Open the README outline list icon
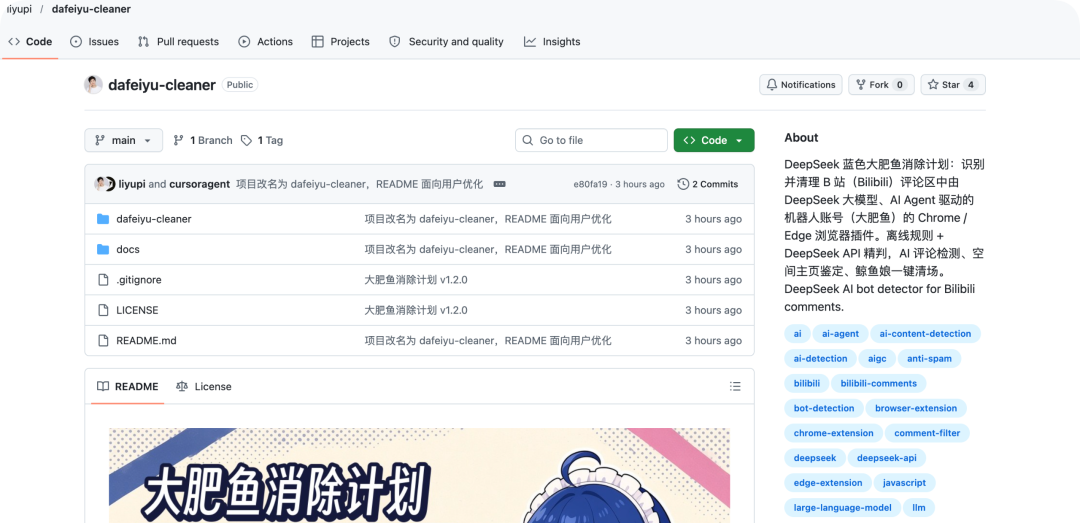The width and height of the screenshot is (1080, 523). pos(735,387)
